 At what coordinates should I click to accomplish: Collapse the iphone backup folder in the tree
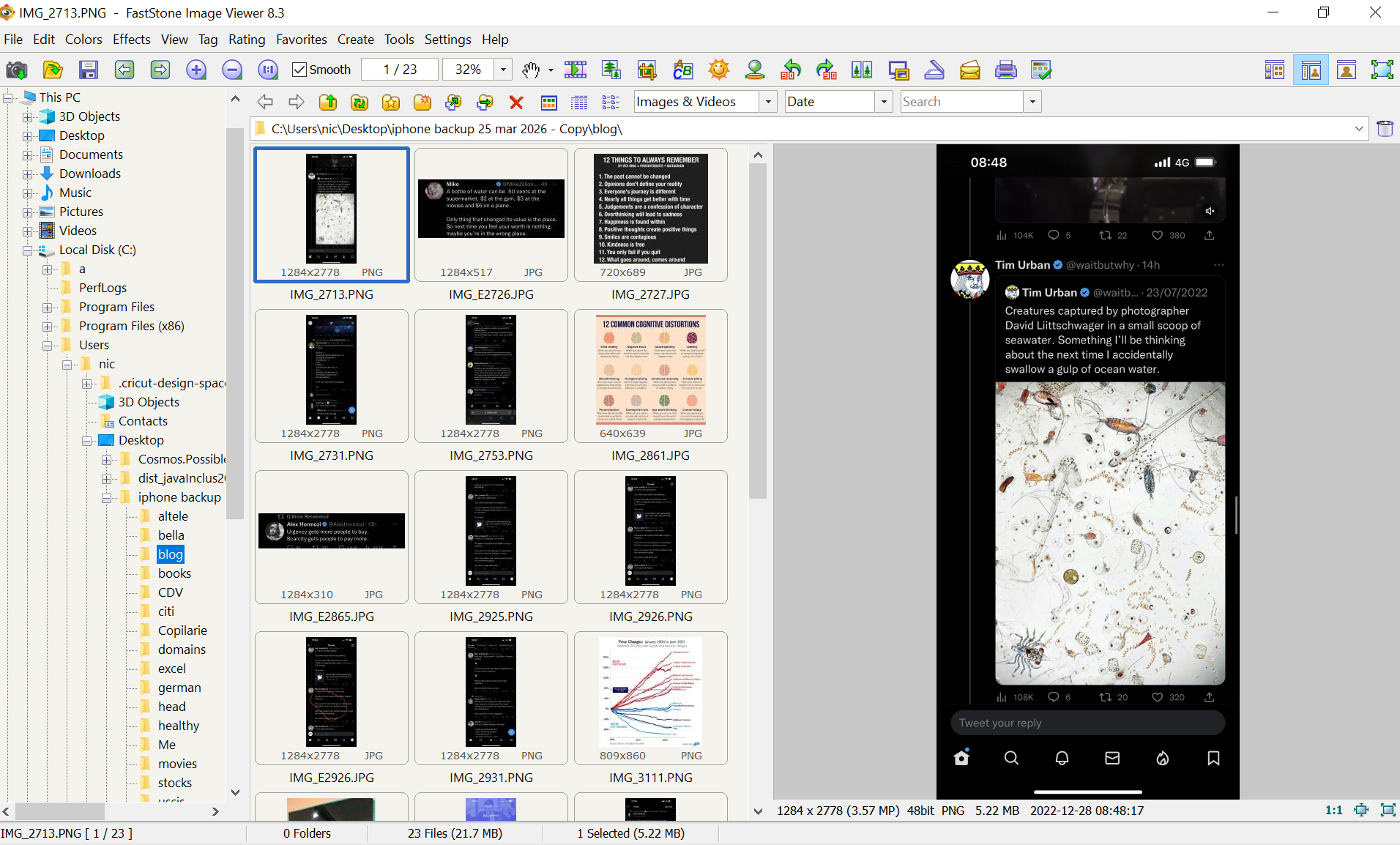tap(107, 497)
